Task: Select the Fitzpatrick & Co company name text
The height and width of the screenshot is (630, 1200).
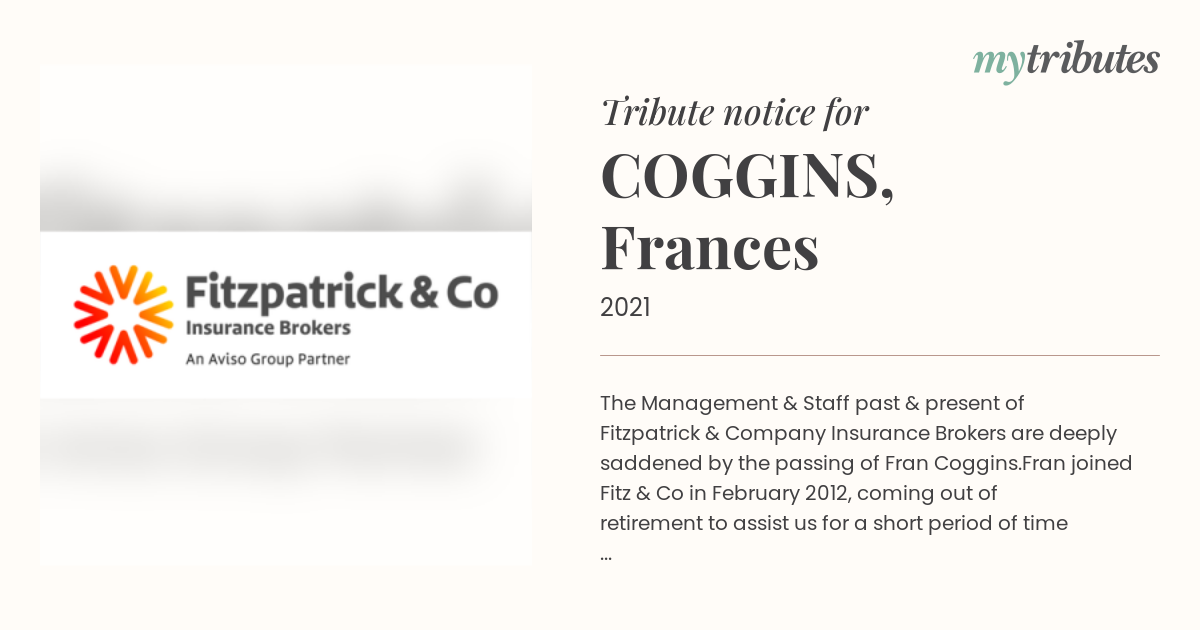Action: point(342,293)
